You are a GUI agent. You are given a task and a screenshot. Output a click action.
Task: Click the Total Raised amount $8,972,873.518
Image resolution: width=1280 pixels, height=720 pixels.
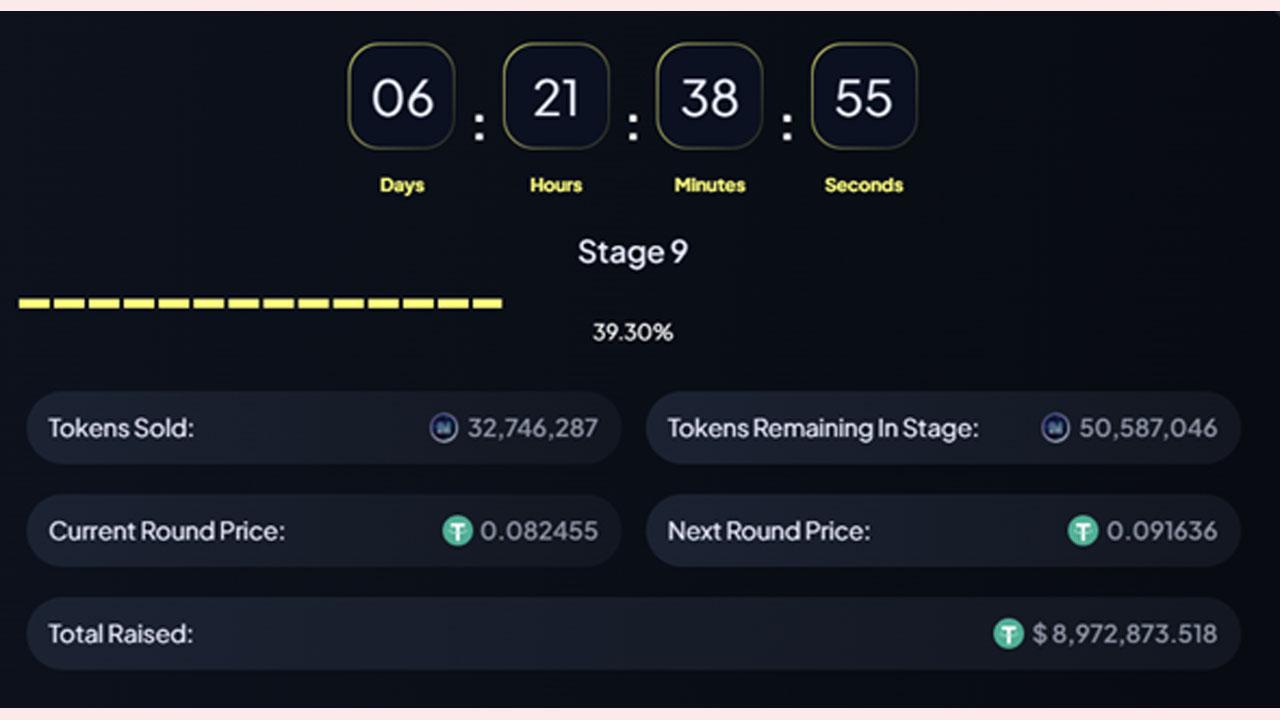1125,634
